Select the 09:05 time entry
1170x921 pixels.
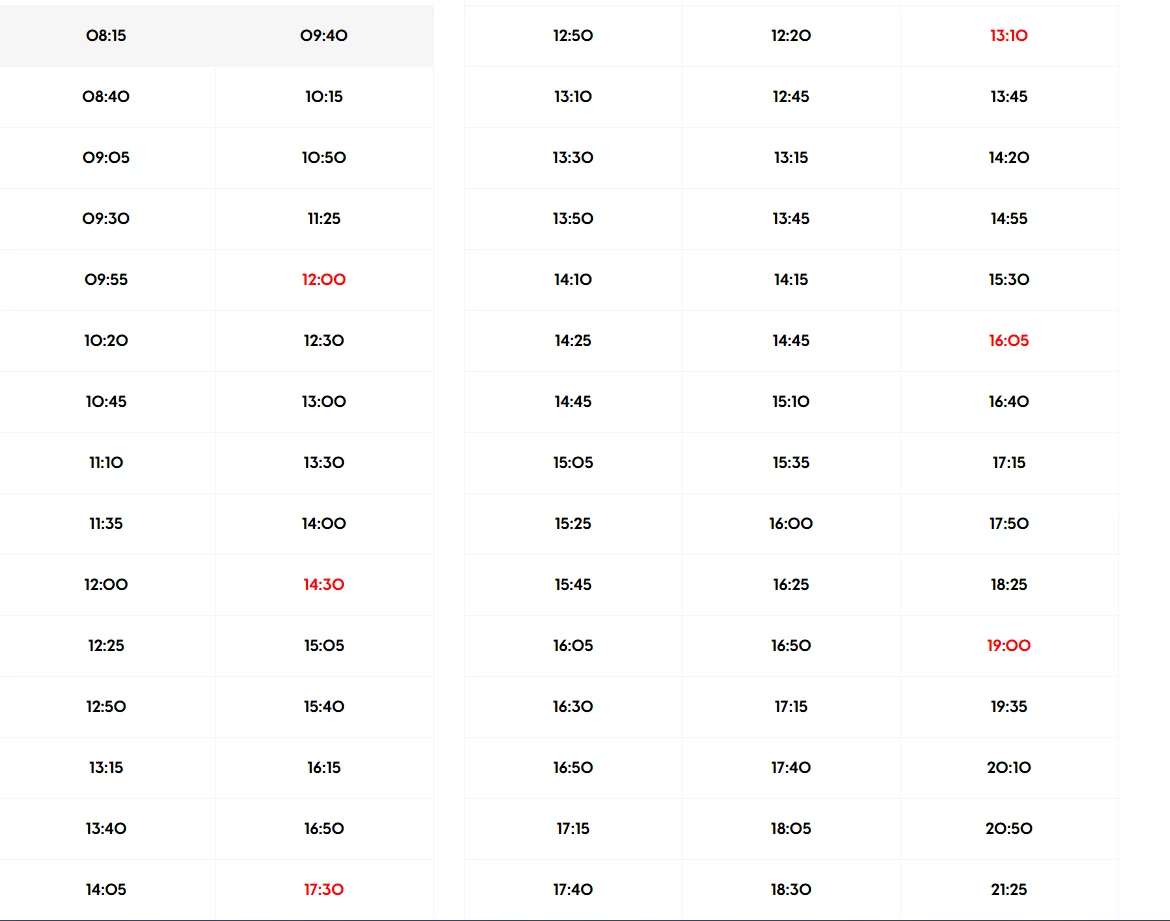(x=106, y=158)
